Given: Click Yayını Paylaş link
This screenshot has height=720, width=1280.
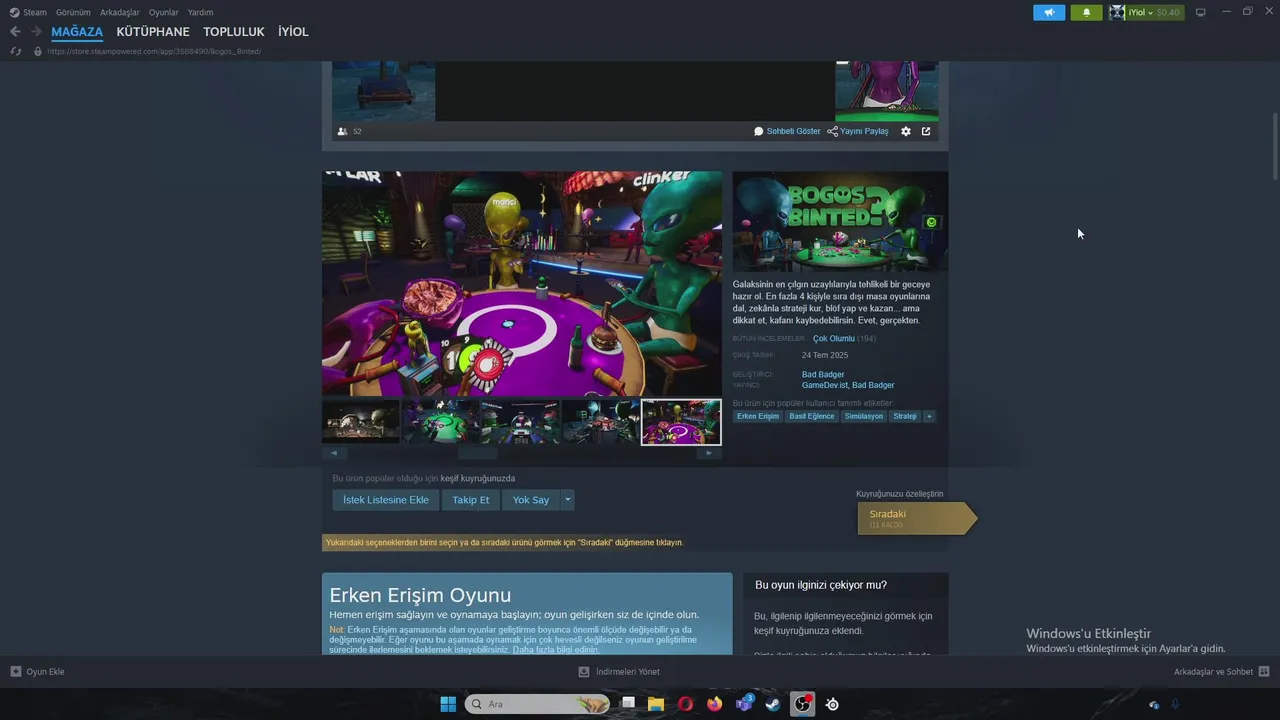Looking at the screenshot, I should click(858, 131).
